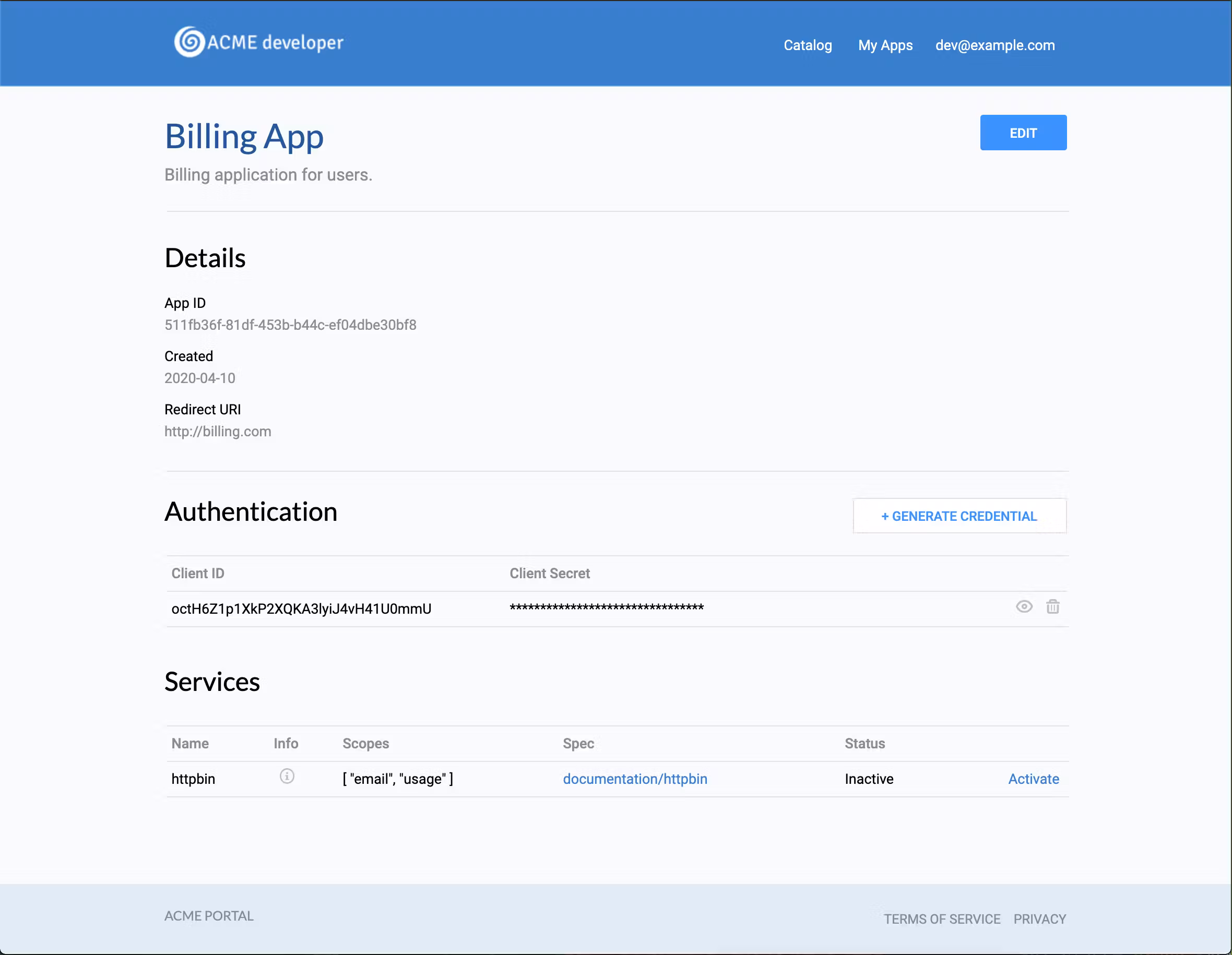Activate the httpbin service
Viewport: 1232px width, 955px height.
1033,779
